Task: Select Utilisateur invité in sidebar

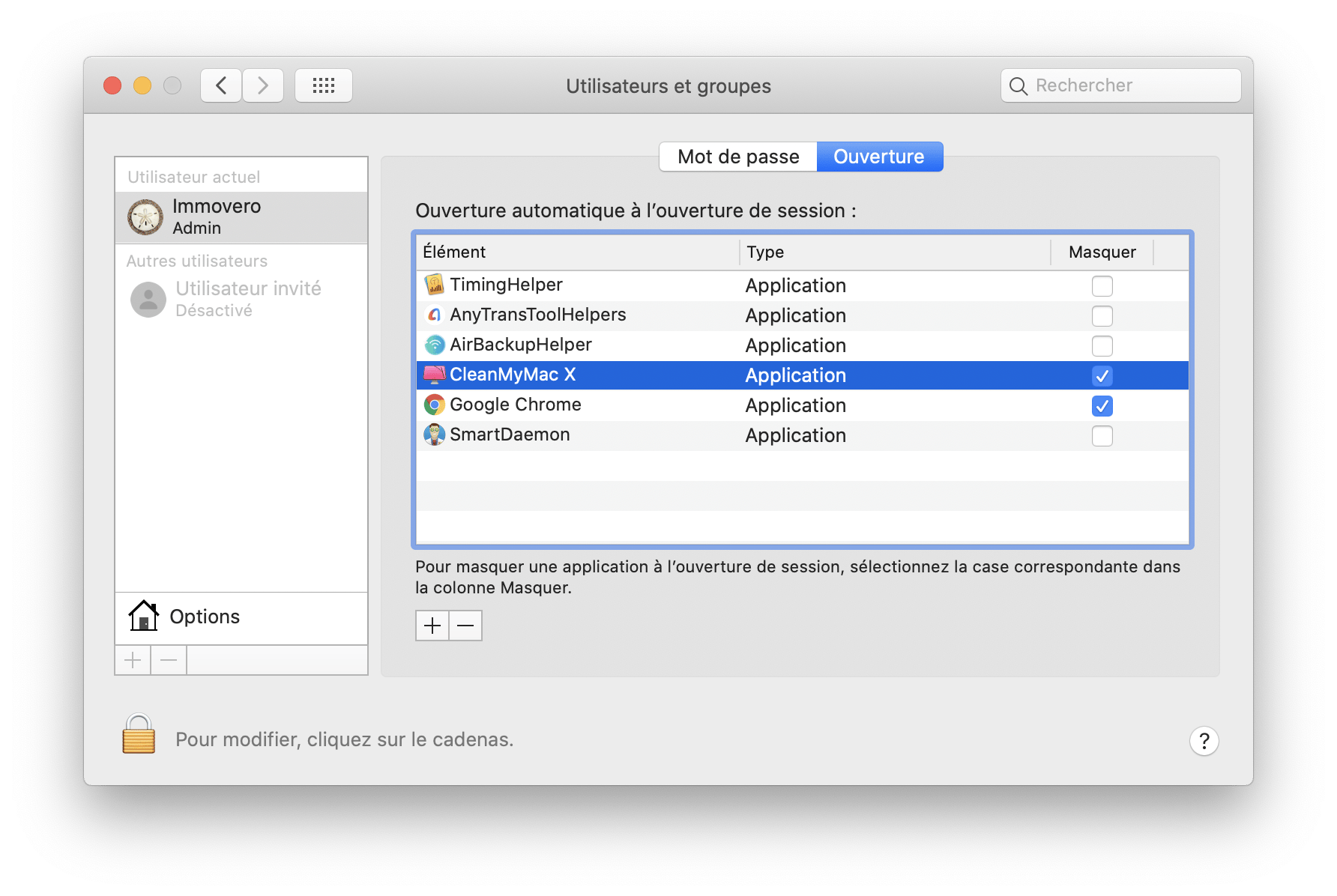Action: (x=241, y=300)
